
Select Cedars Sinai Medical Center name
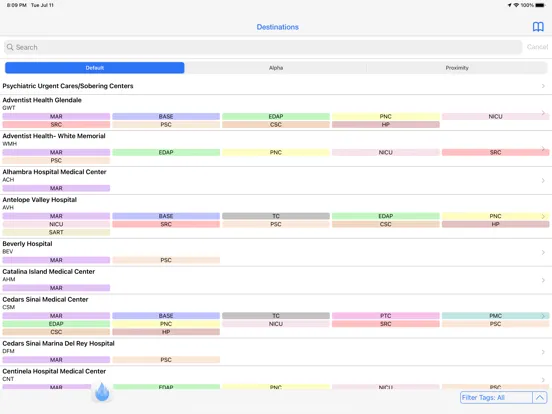[x=45, y=299]
